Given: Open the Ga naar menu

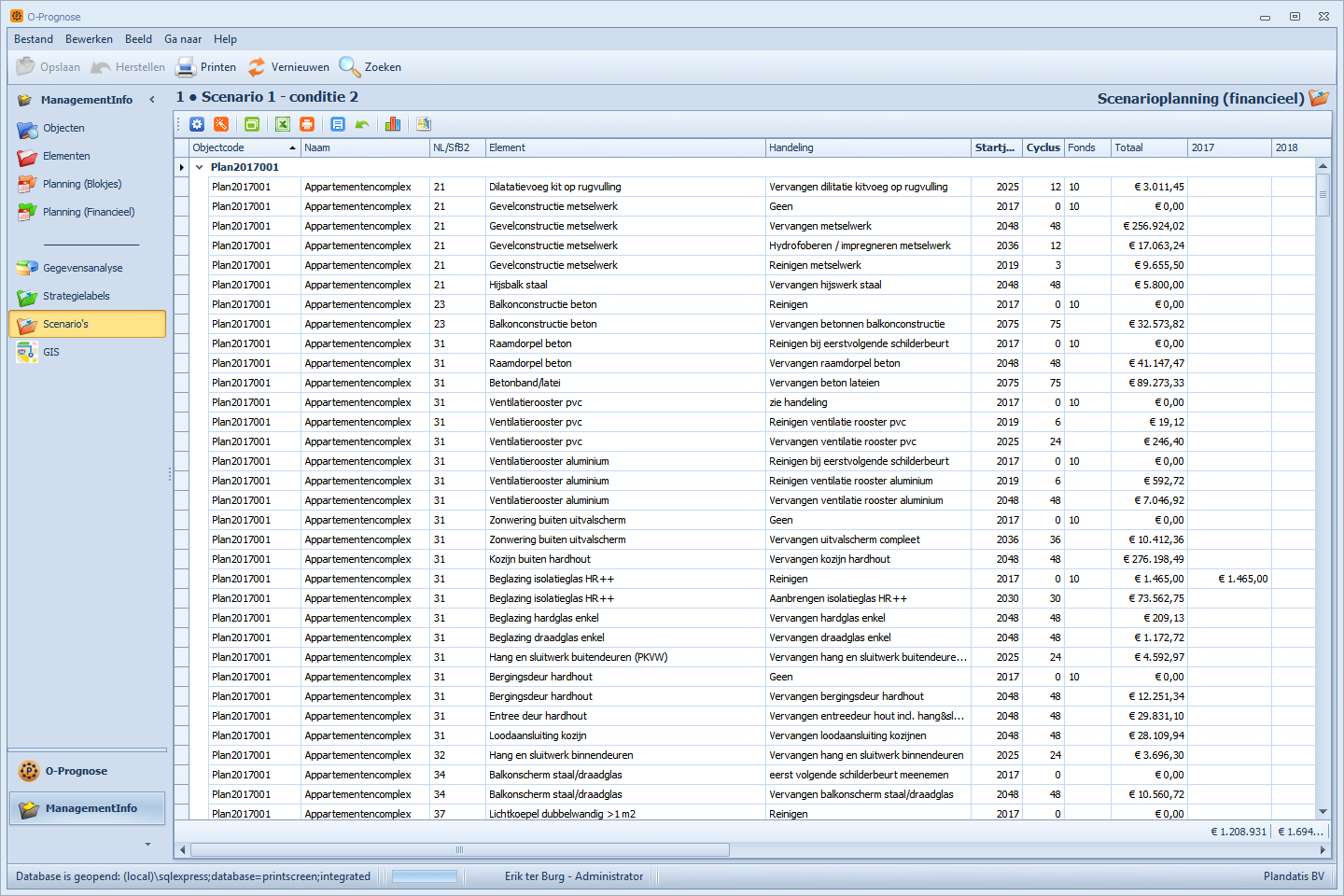Looking at the screenshot, I should pos(183,39).
